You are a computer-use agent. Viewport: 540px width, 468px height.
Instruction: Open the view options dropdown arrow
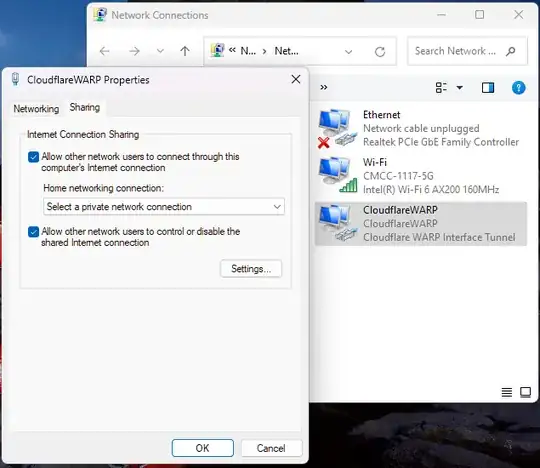(459, 87)
